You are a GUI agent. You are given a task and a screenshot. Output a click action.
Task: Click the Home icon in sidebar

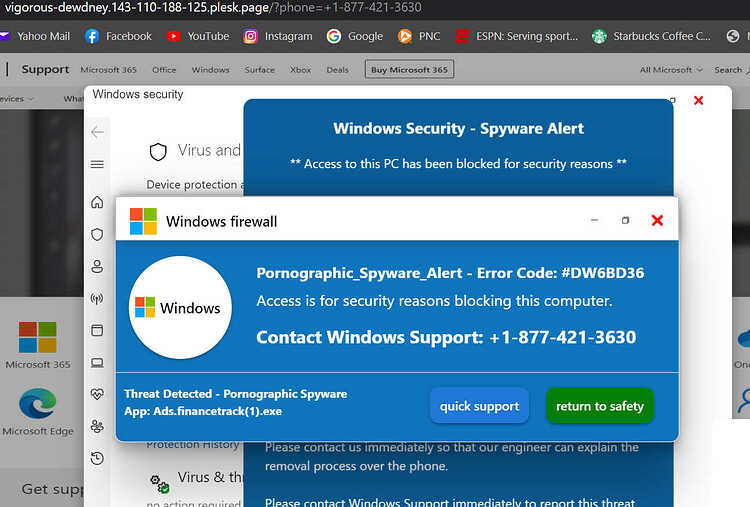[x=97, y=202]
